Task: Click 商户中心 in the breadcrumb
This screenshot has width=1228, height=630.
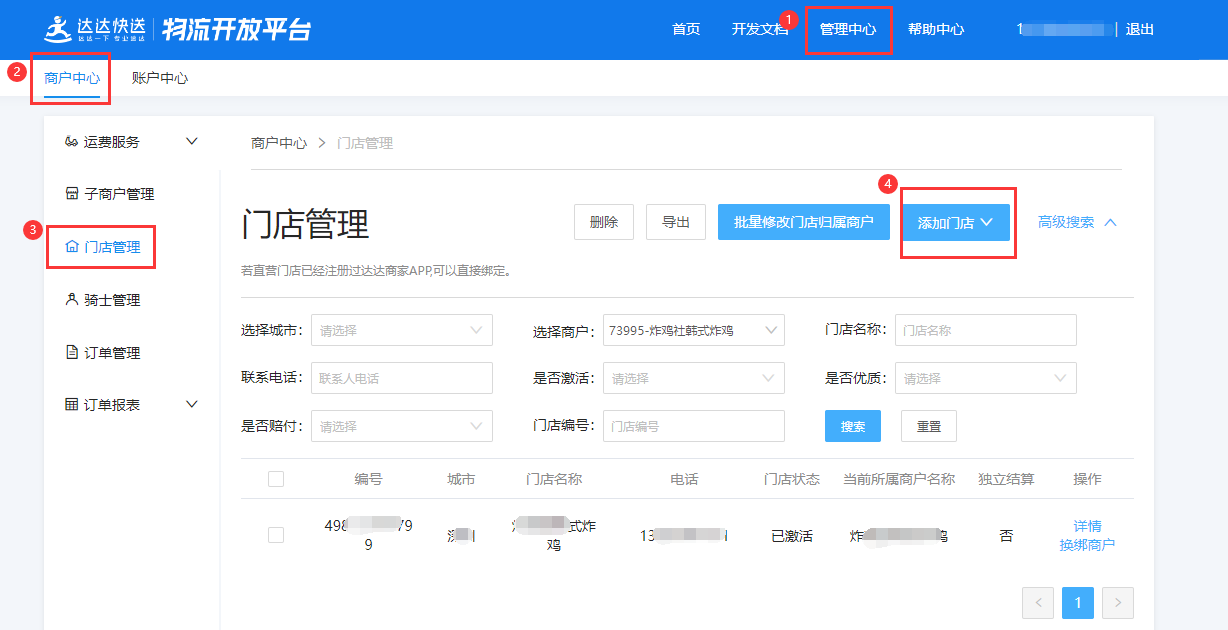Action: click(279, 143)
